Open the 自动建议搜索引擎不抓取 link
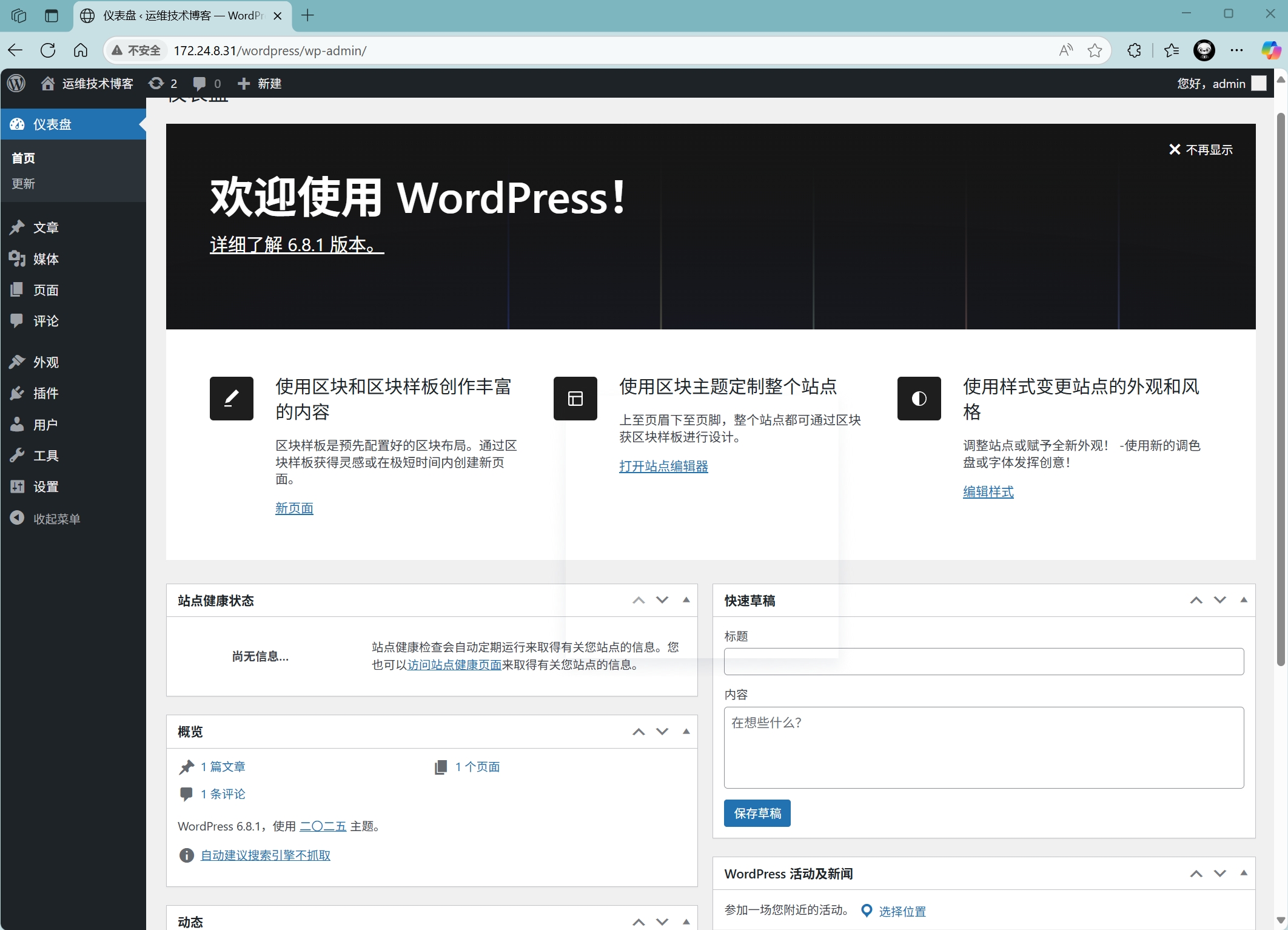Image resolution: width=1288 pixels, height=930 pixels. (266, 855)
